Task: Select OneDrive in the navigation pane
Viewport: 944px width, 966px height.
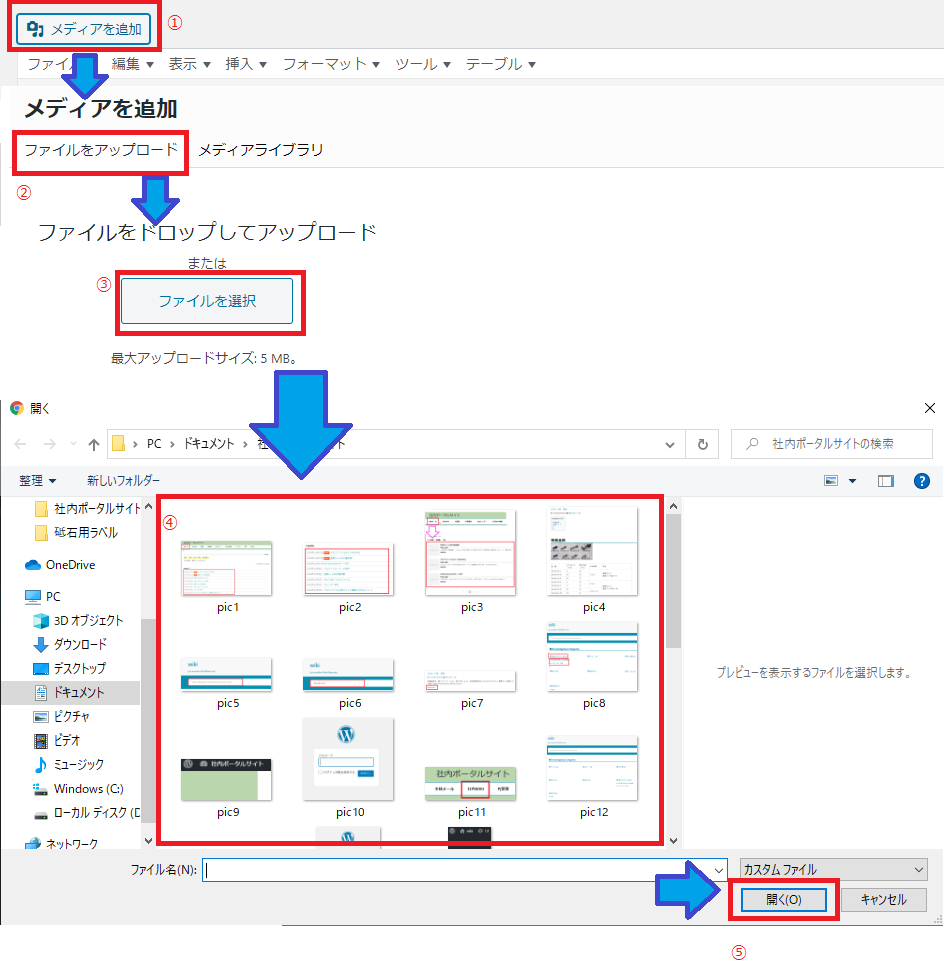Action: (70, 565)
